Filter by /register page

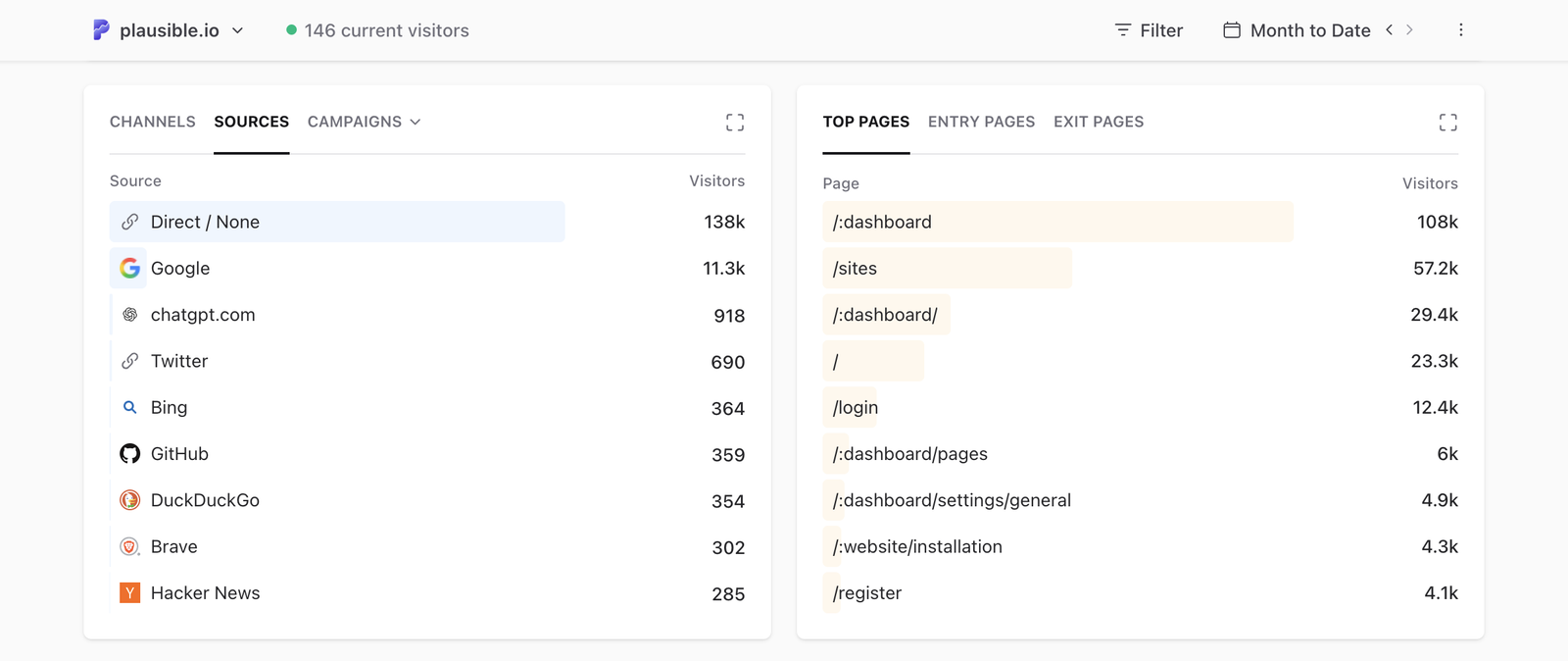(867, 593)
